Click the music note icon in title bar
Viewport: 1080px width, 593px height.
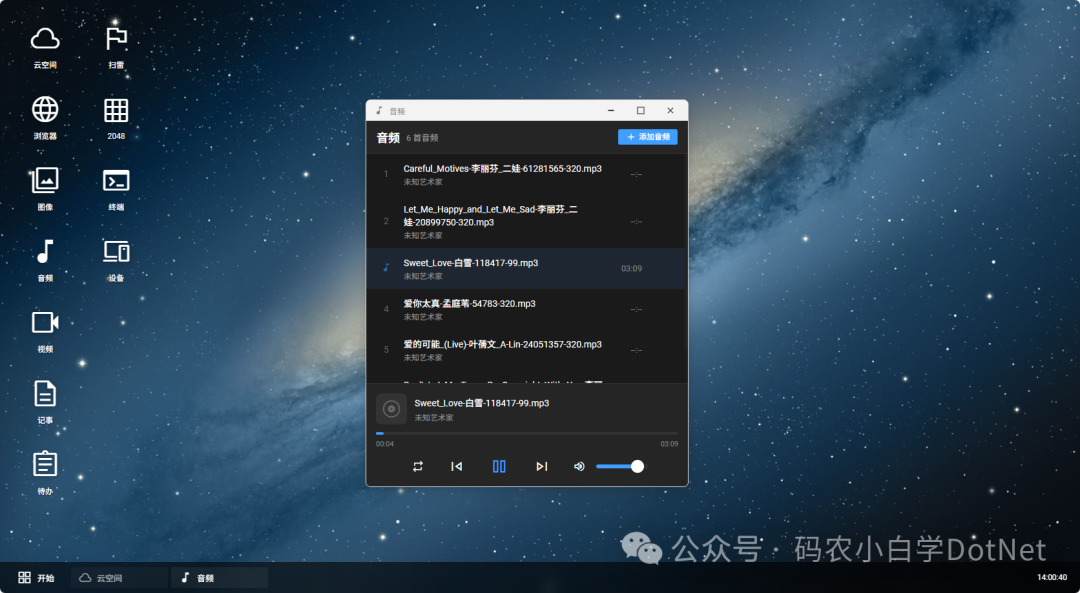[380, 110]
